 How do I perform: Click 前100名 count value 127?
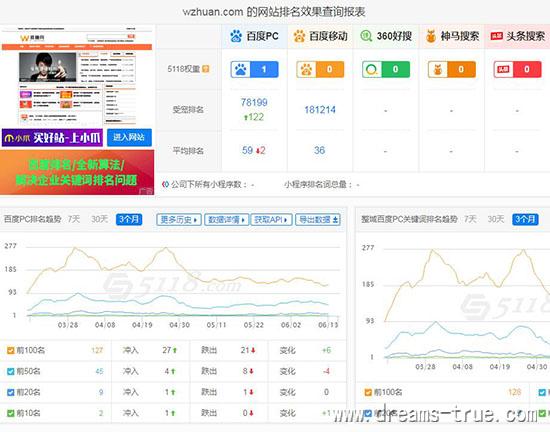pos(97,350)
